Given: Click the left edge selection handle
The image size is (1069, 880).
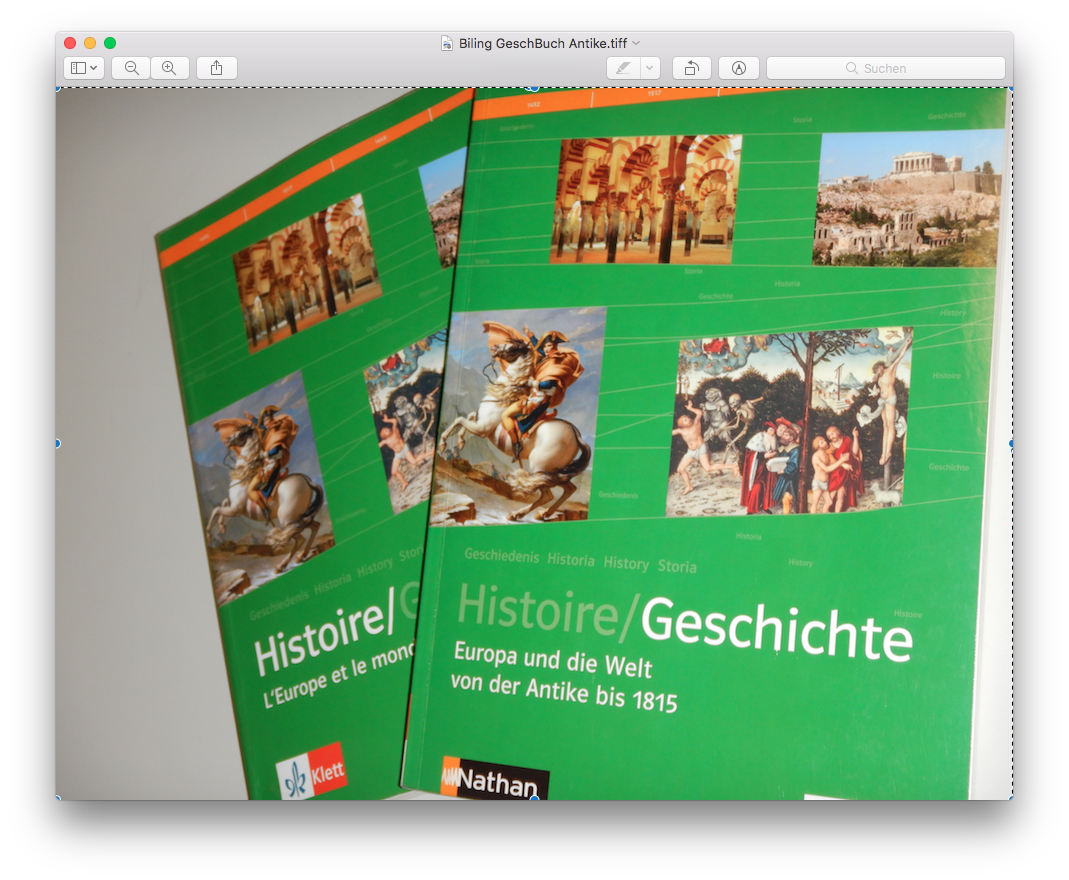Looking at the screenshot, I should tap(57, 444).
